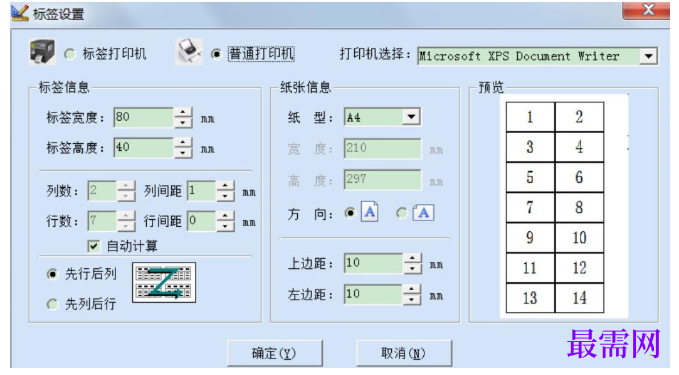Click the 取消(N) button
Screen dimensions: 679x375
coord(404,353)
